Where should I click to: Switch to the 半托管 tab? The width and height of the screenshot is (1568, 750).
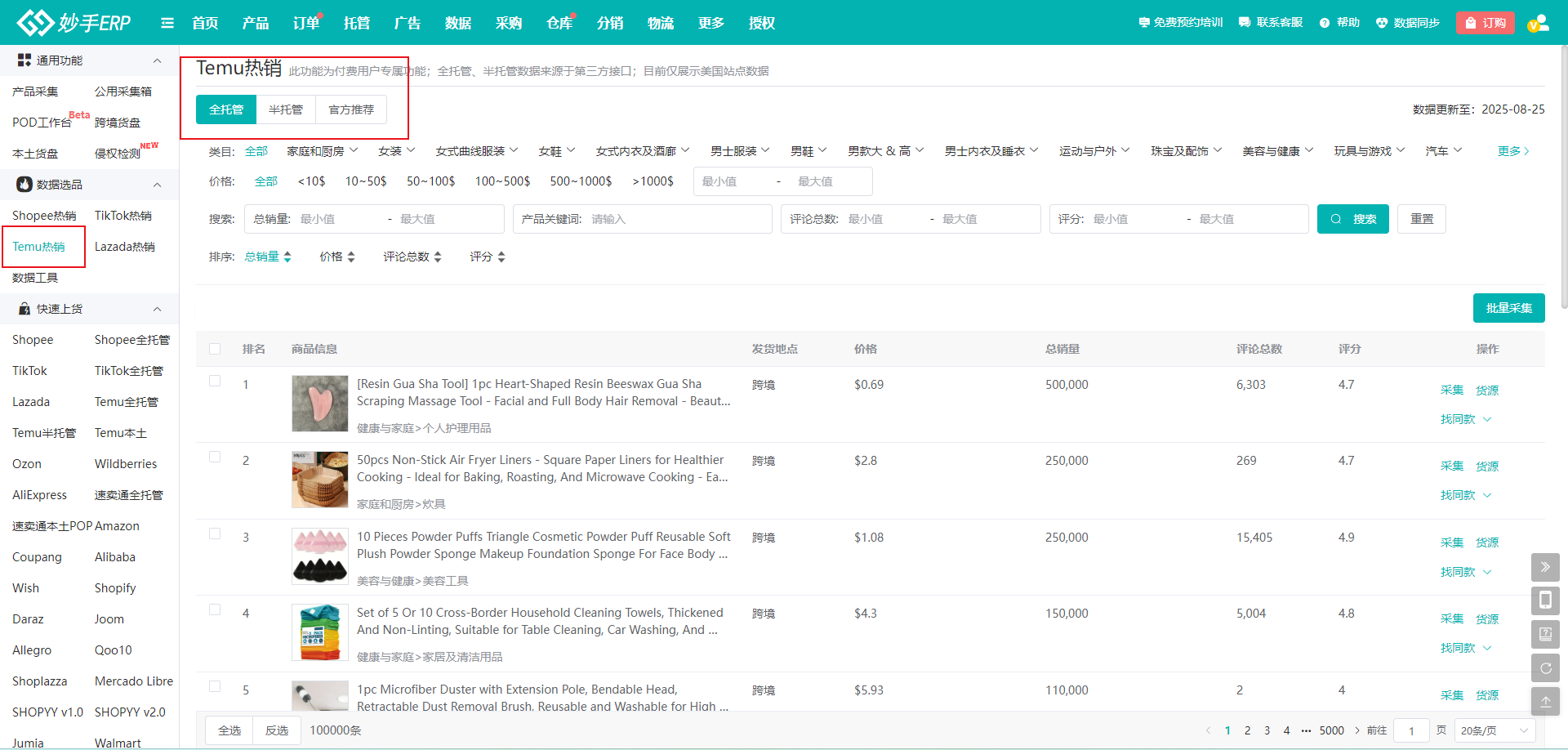point(286,109)
